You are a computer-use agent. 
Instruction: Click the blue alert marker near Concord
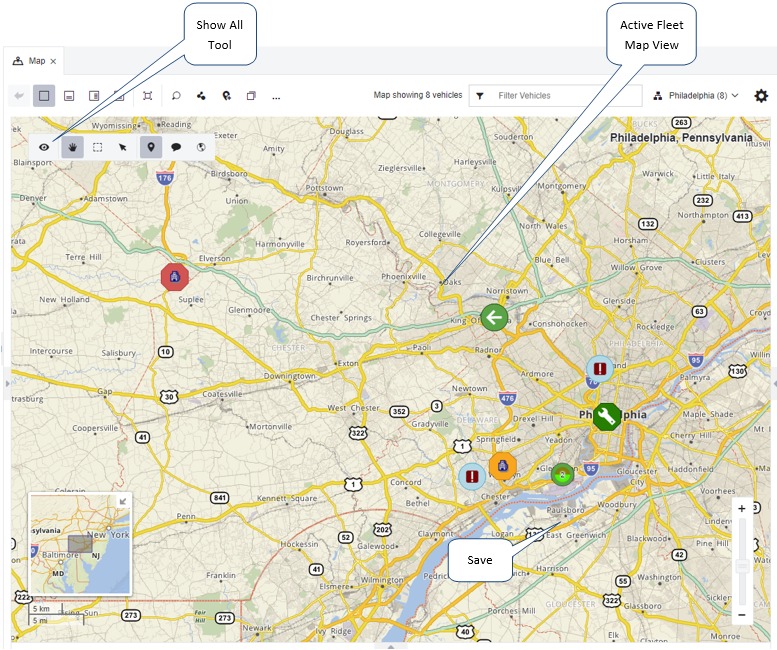click(x=472, y=477)
